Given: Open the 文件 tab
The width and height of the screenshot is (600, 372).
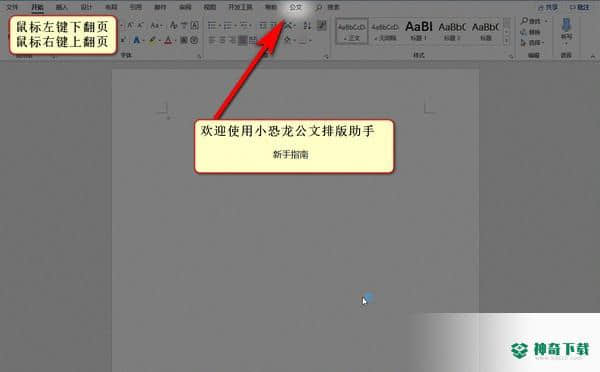Looking at the screenshot, I should 12,7.
